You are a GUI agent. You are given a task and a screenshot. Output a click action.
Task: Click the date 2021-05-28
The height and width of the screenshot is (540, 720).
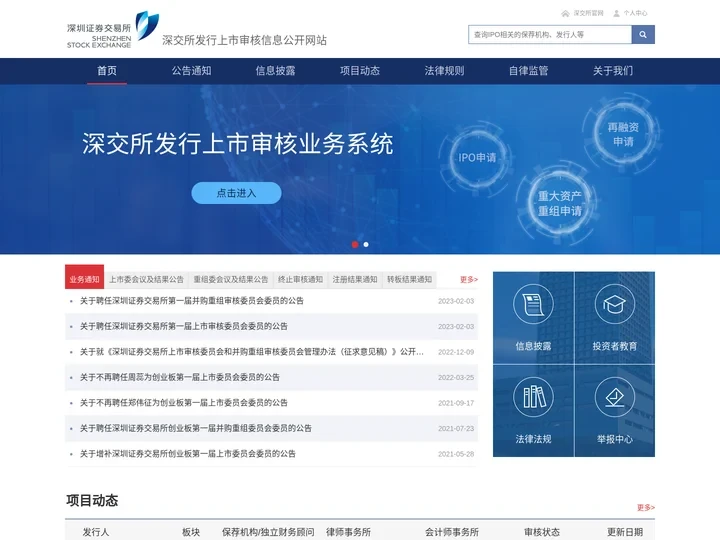point(456,454)
